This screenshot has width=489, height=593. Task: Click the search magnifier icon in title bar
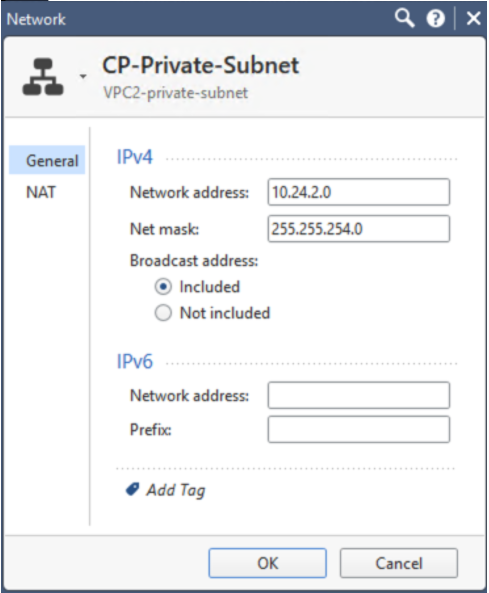click(x=404, y=18)
